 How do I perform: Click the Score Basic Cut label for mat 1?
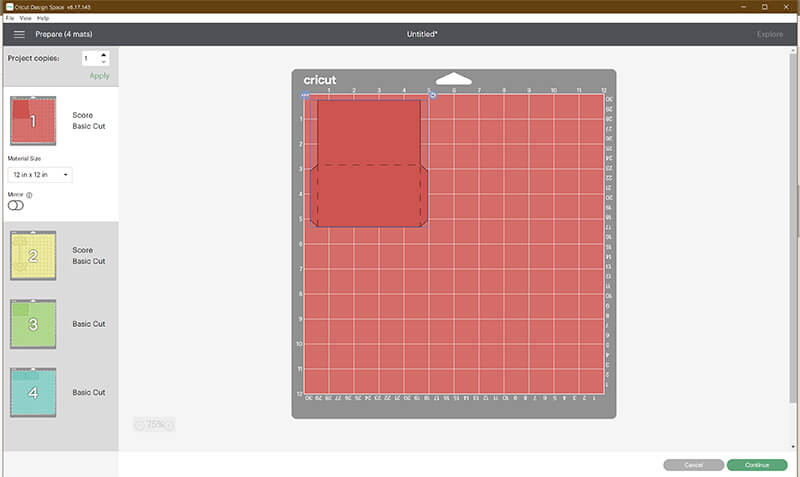89,121
